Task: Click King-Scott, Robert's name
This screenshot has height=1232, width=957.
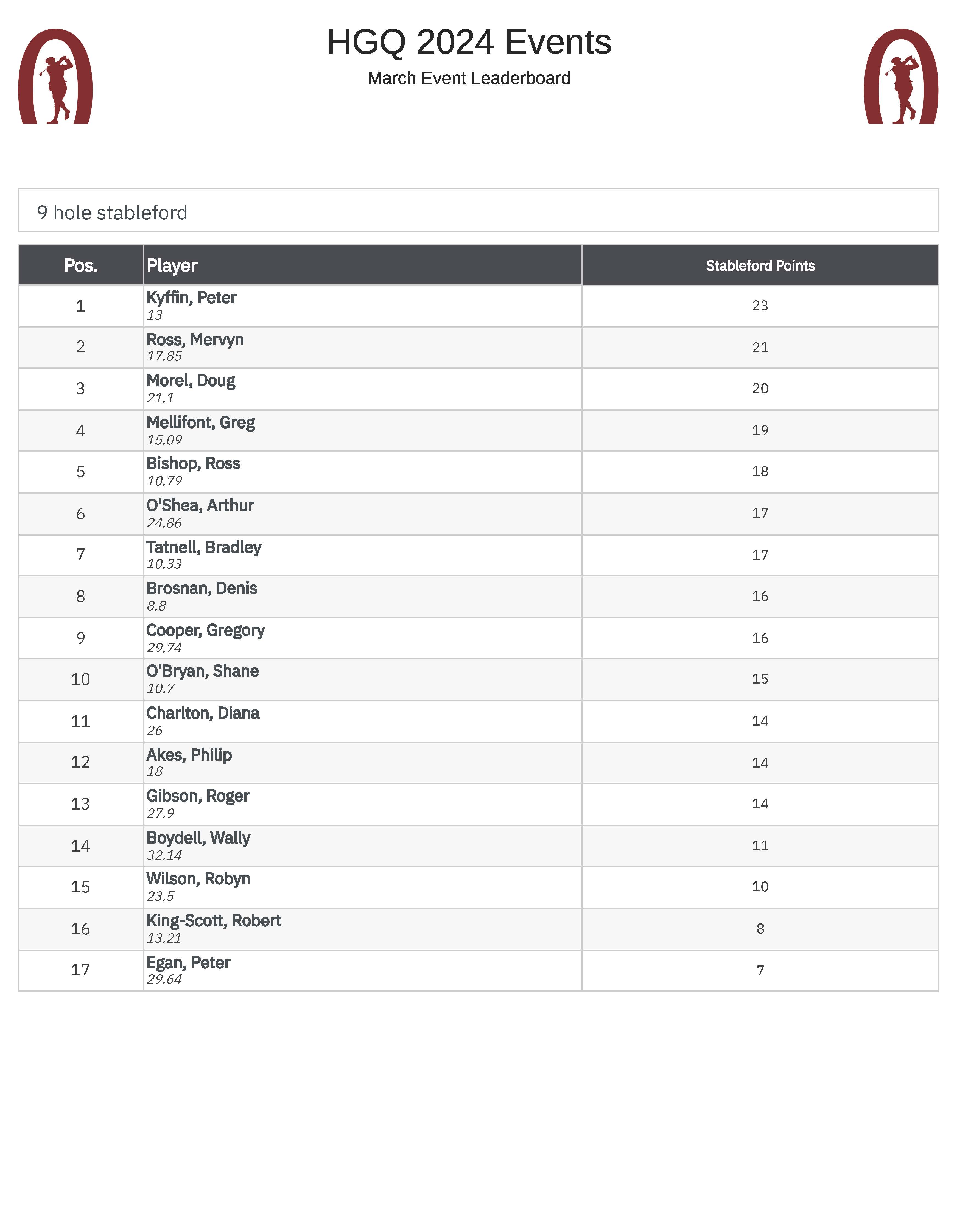Action: pyautogui.click(x=213, y=921)
